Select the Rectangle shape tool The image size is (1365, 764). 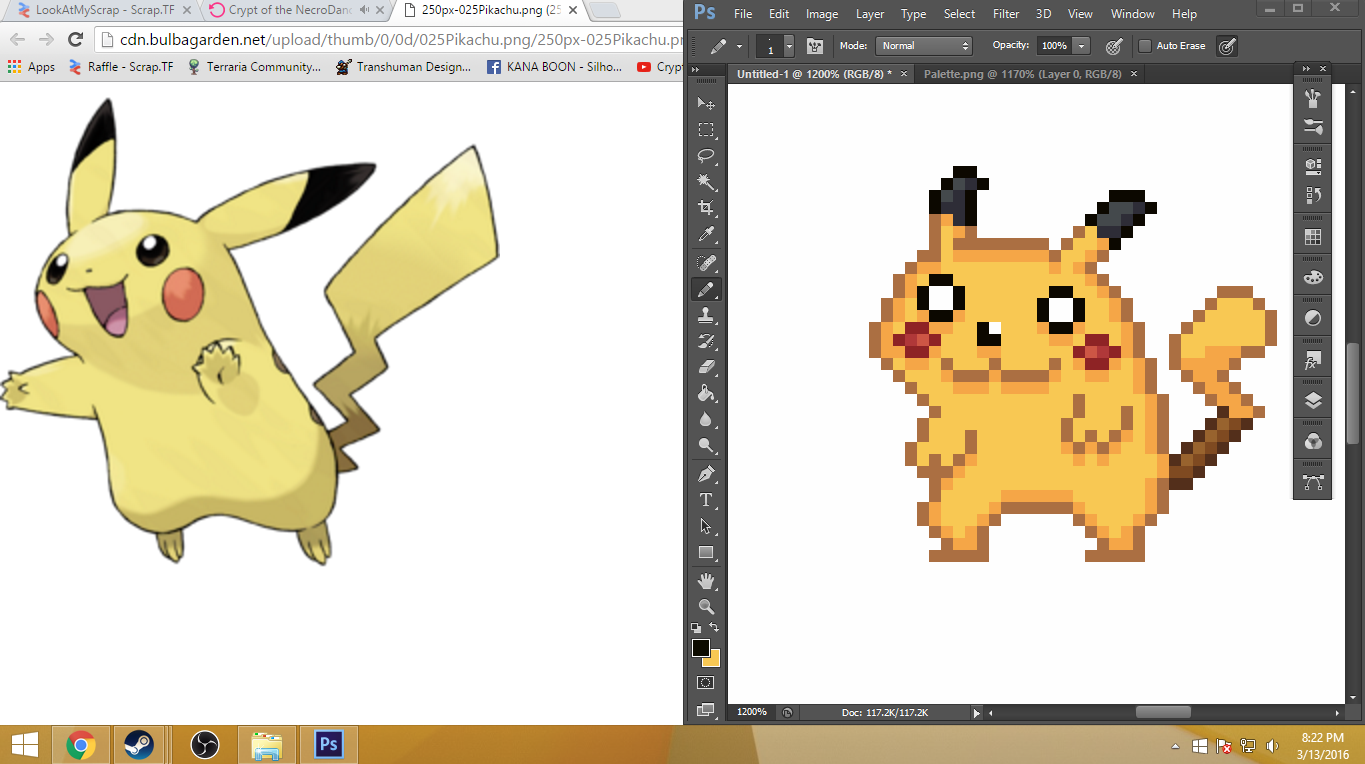pos(706,552)
